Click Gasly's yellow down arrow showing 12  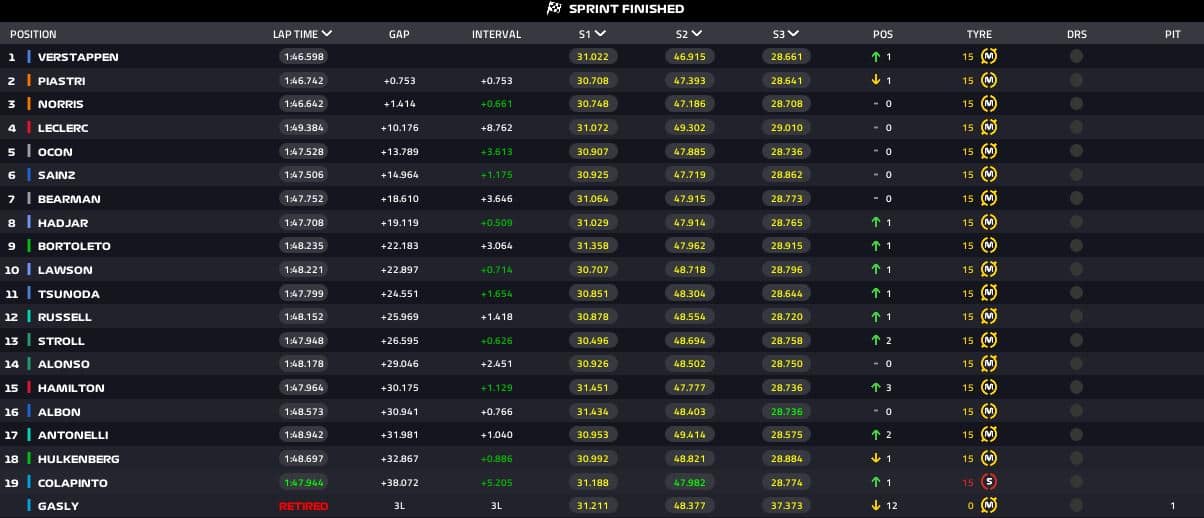point(876,506)
